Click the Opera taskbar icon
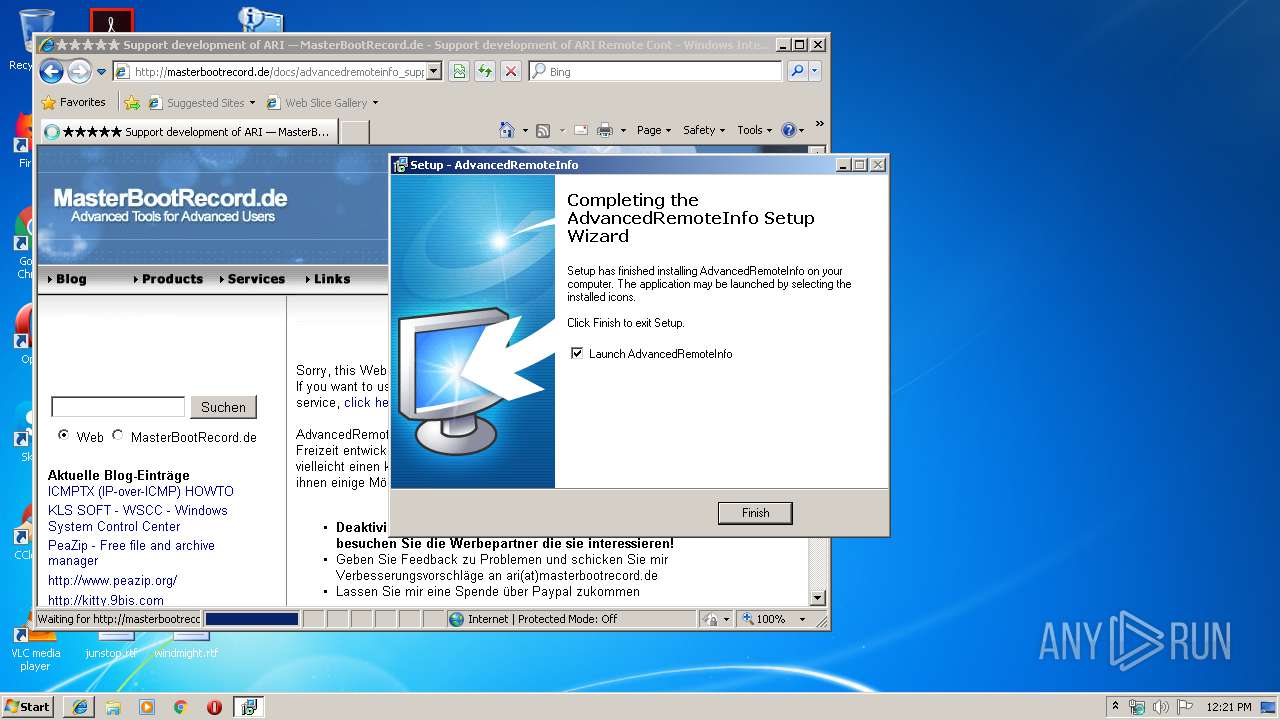 pyautogui.click(x=214, y=707)
